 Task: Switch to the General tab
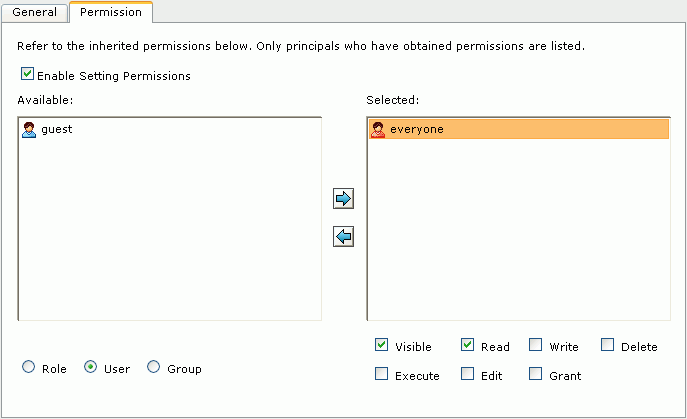coord(35,12)
